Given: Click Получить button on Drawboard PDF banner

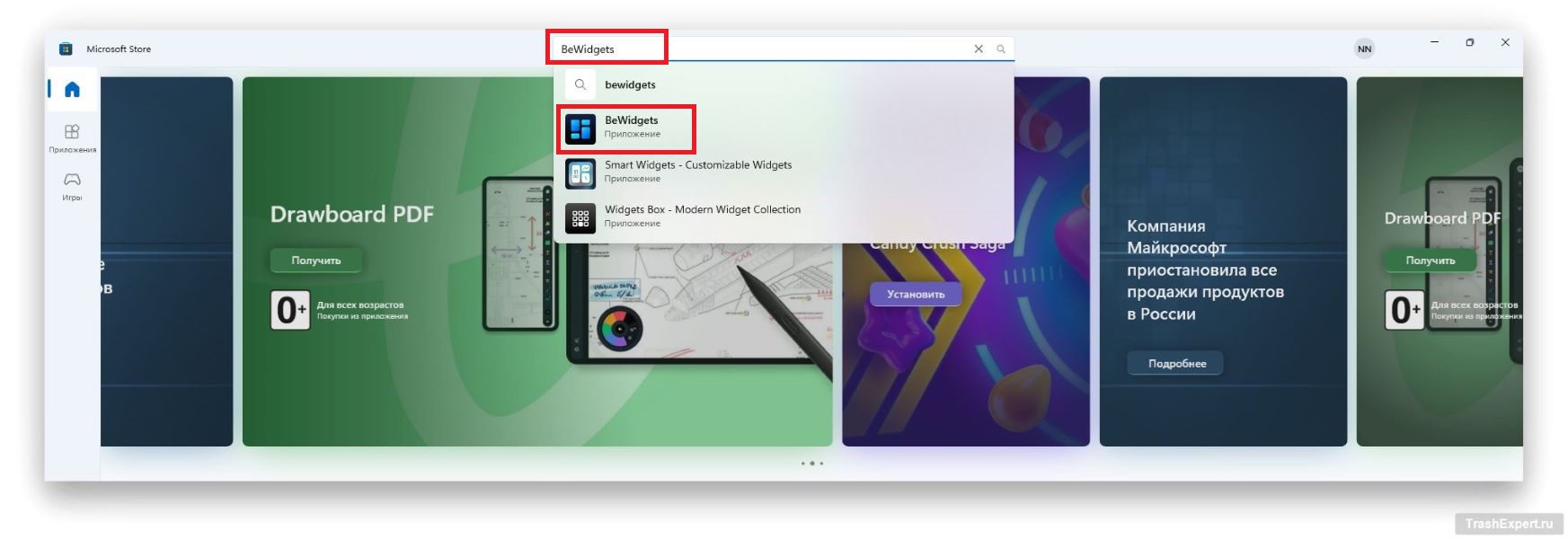Looking at the screenshot, I should pos(316,261).
